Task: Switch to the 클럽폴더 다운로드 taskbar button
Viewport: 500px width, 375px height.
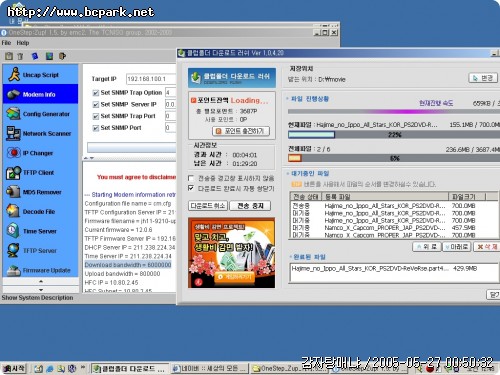Action: 130,369
